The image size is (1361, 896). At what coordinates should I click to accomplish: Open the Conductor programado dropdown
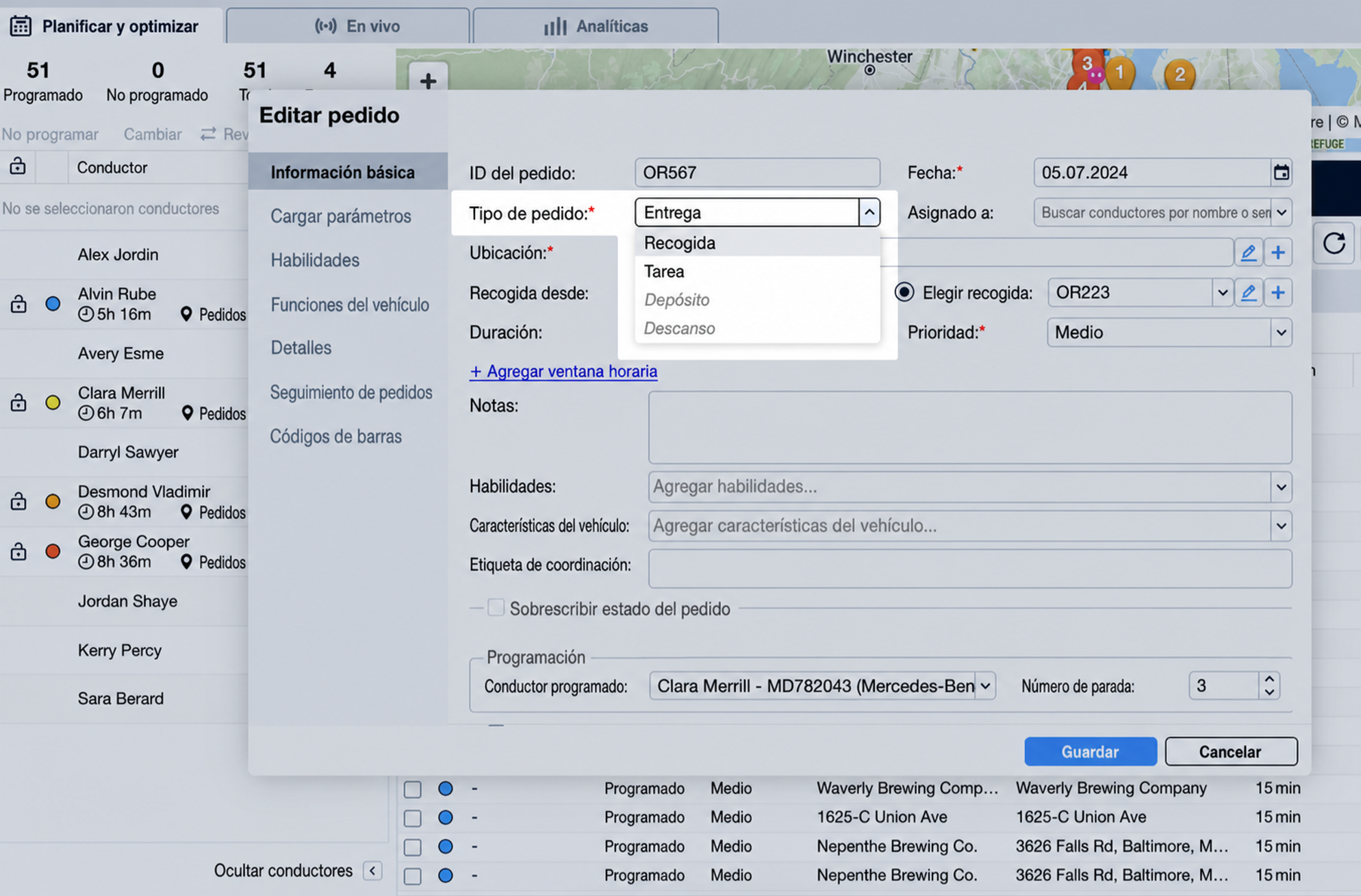(985, 686)
